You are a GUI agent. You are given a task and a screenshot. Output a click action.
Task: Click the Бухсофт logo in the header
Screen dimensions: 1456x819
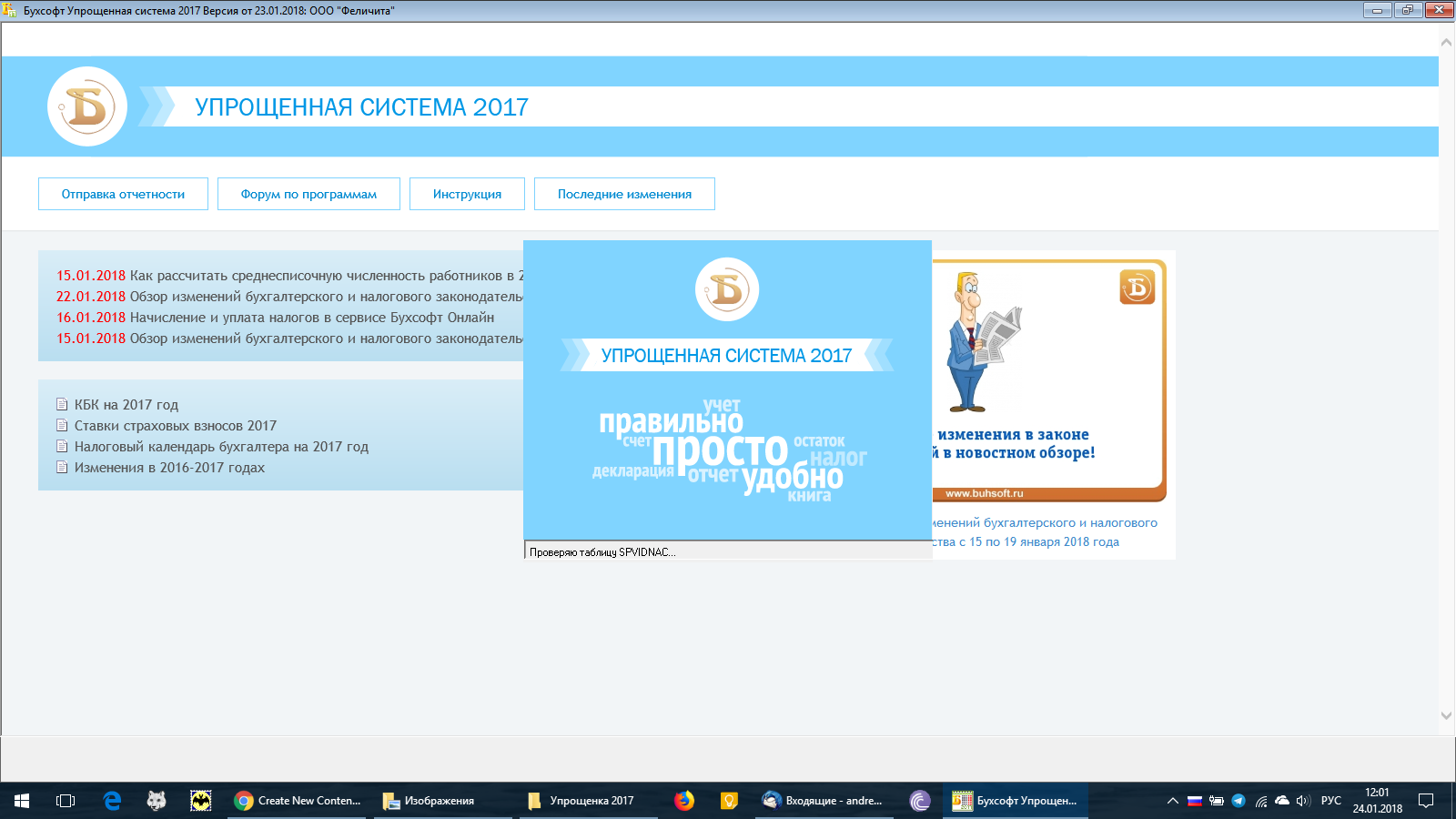point(87,106)
